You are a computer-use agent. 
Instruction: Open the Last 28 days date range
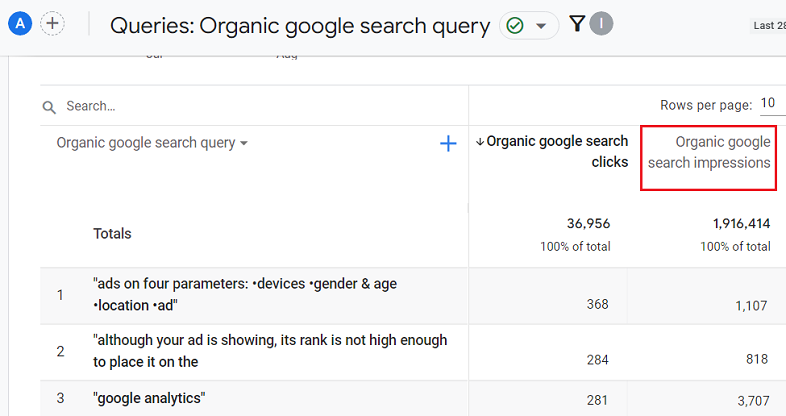(768, 26)
